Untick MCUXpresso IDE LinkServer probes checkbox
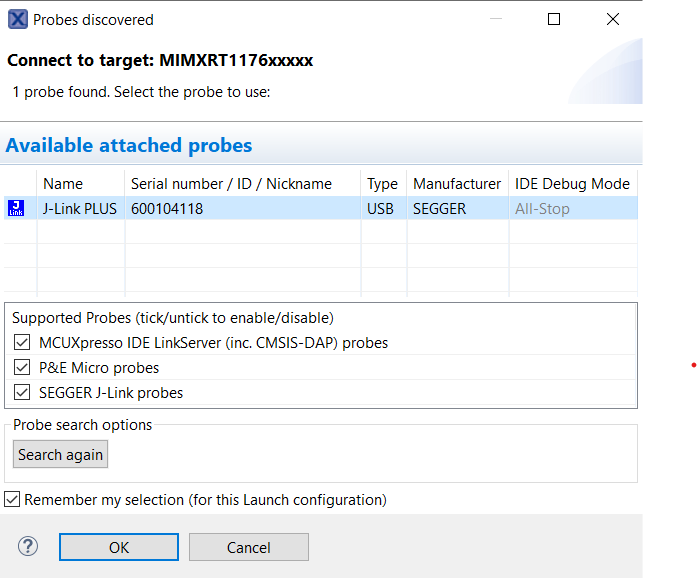697x578 pixels. (x=23, y=343)
